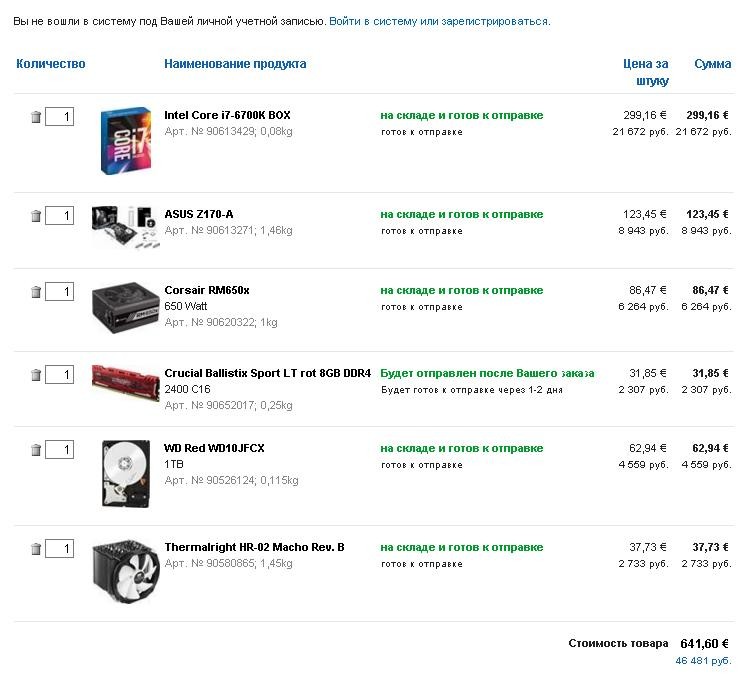Open Thermalright HR-02 Macho Rev. B link
754x680 pixels.
click(x=254, y=547)
